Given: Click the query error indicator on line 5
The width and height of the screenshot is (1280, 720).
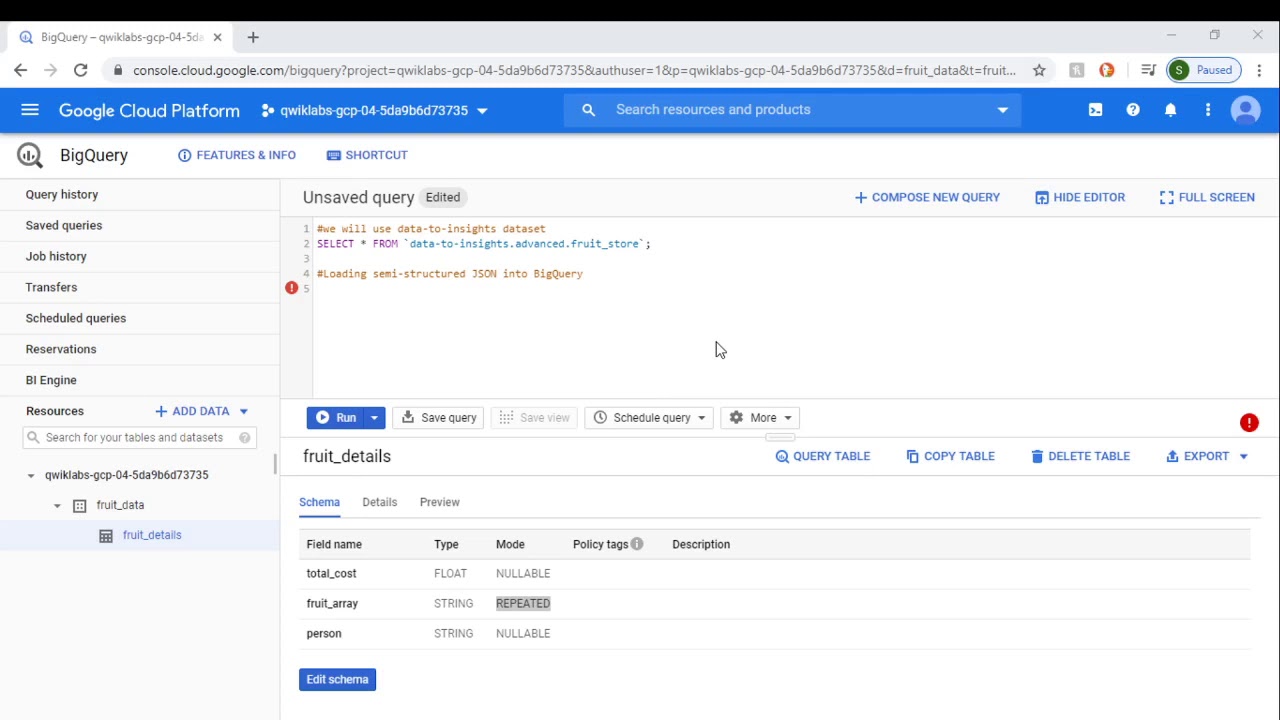Looking at the screenshot, I should click(x=291, y=287).
